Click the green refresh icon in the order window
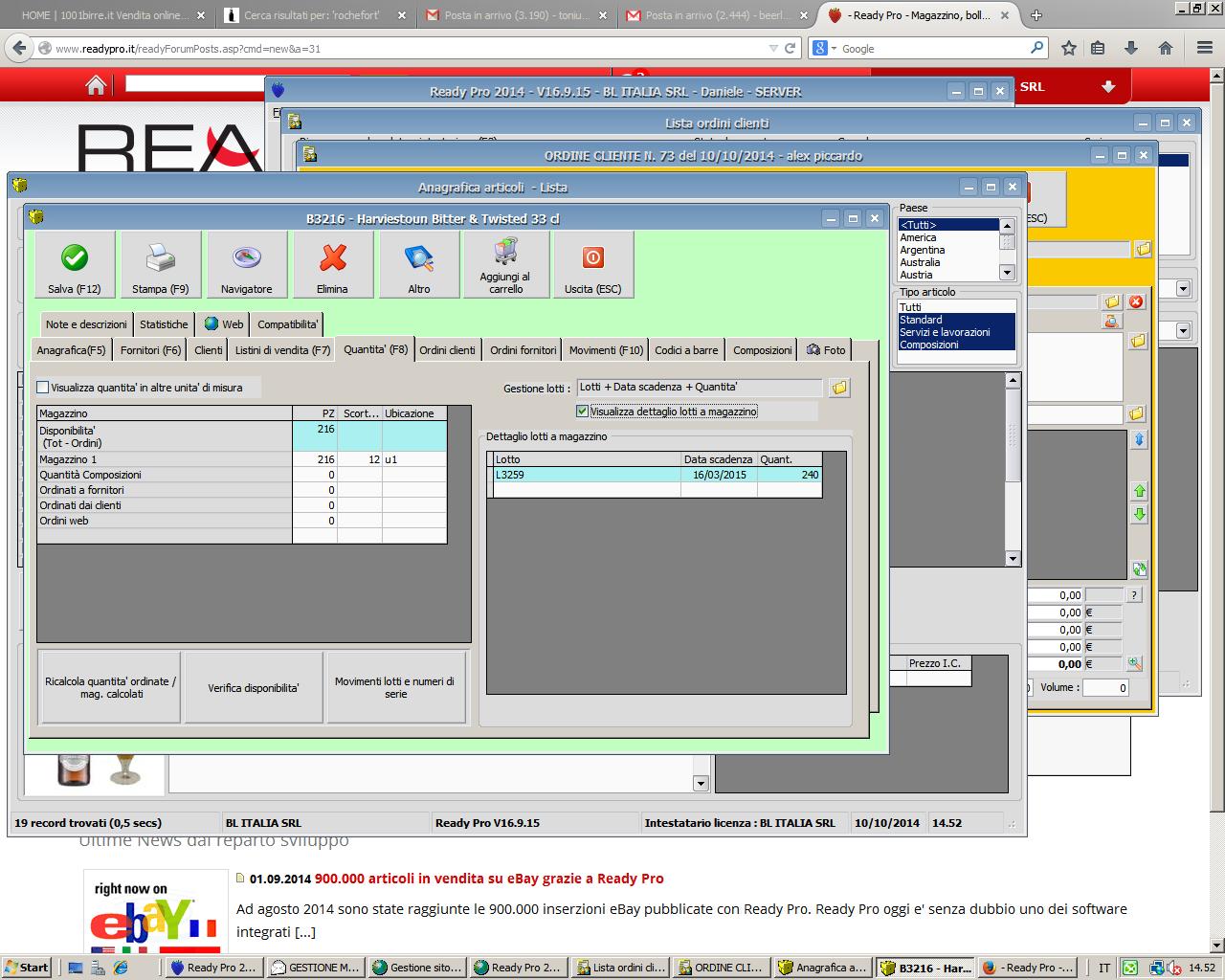This screenshot has height=980, width=1225. [1139, 568]
